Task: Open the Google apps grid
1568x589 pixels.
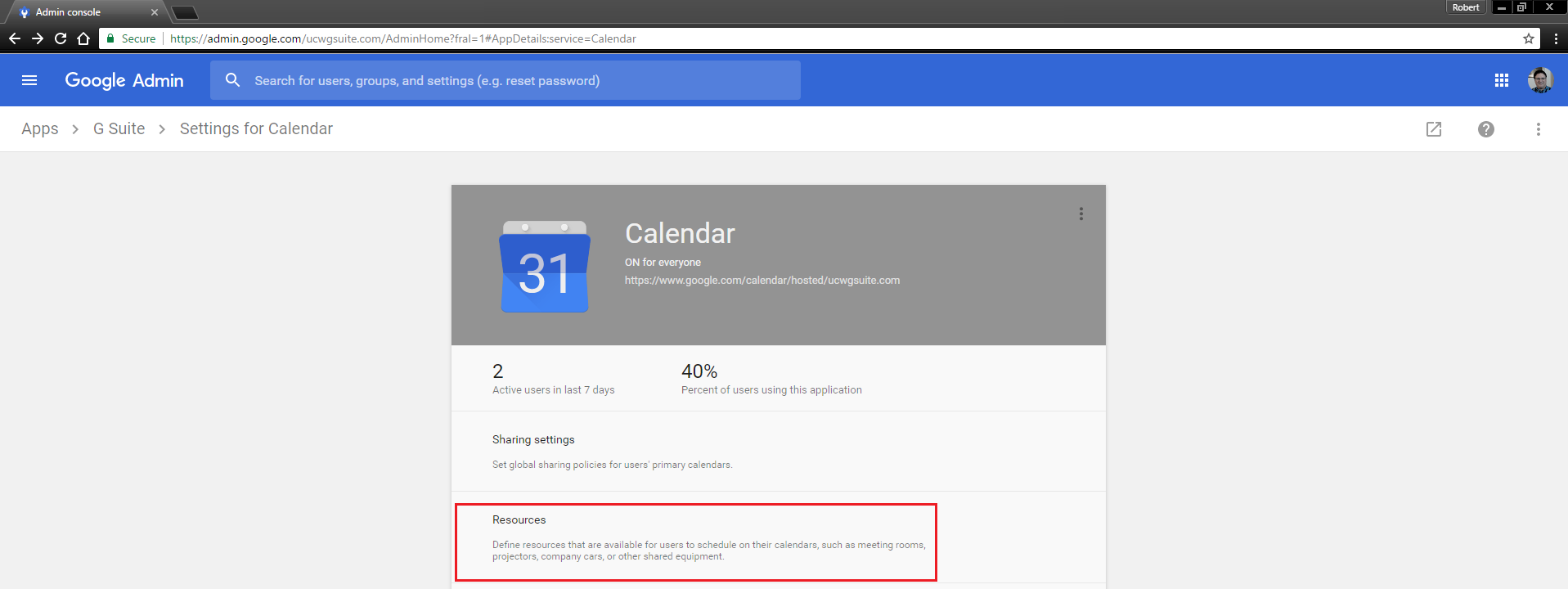Action: [1502, 80]
